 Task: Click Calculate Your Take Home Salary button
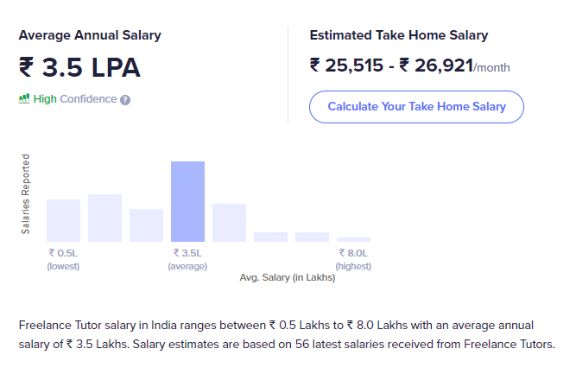tap(416, 107)
